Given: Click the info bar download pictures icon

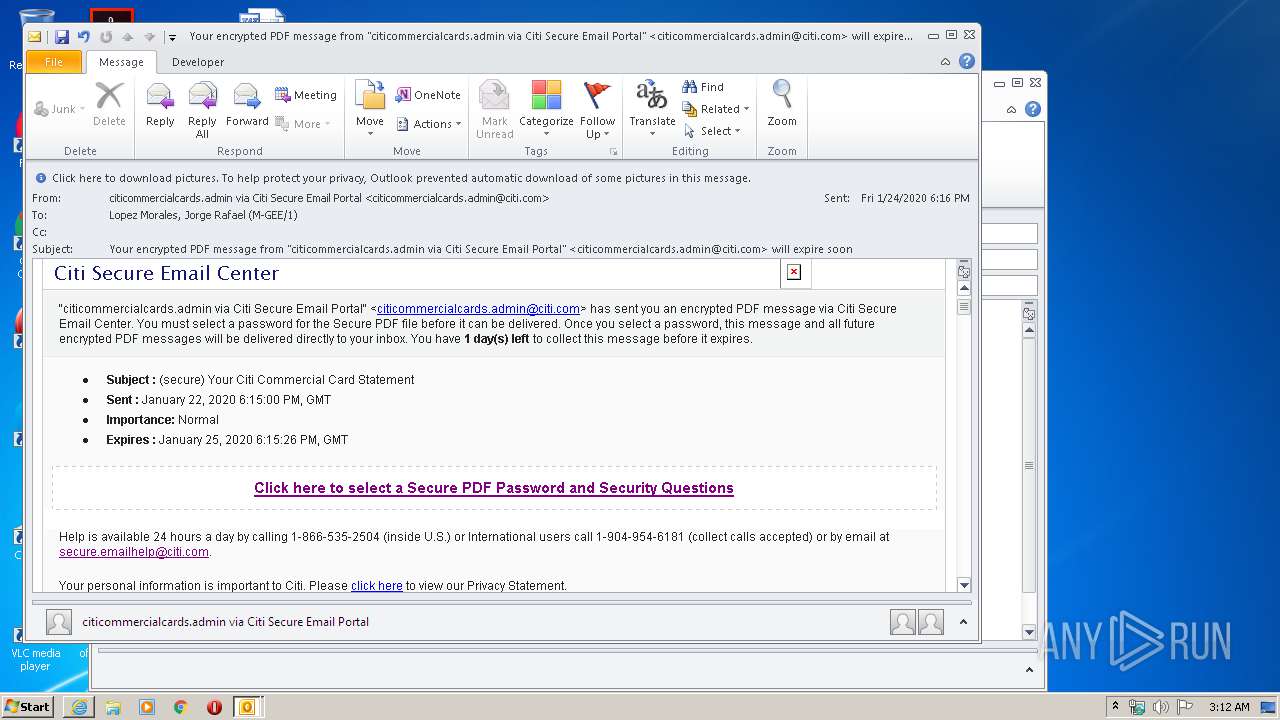Looking at the screenshot, I should pyautogui.click(x=41, y=178).
